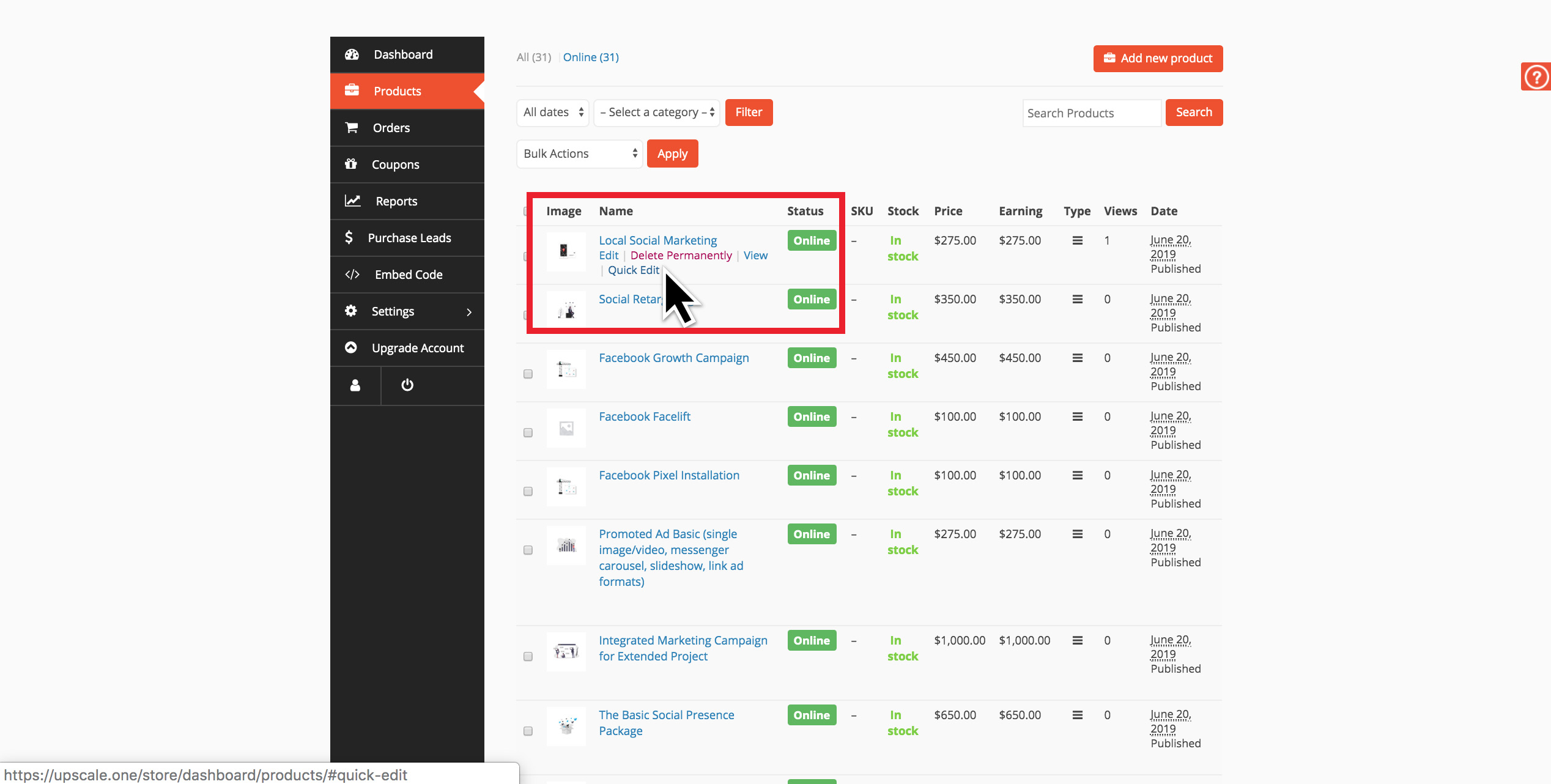Expand the Settings submenu arrow
Screen dimensions: 1551x784
pos(469,312)
